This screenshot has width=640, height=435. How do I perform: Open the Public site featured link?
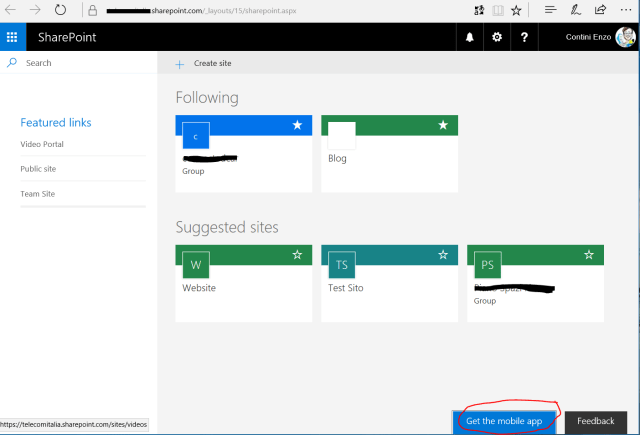coord(38,169)
